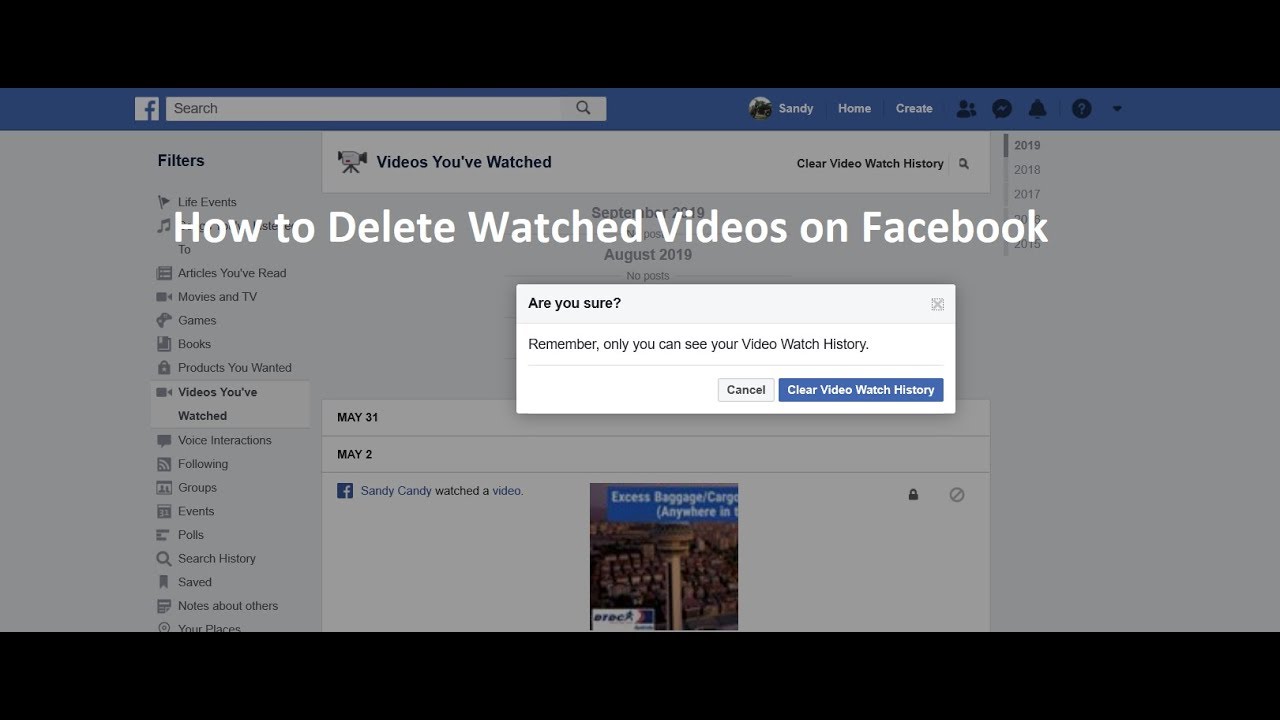The height and width of the screenshot is (720, 1280).
Task: Open the Sandy Candy link
Action: [396, 491]
